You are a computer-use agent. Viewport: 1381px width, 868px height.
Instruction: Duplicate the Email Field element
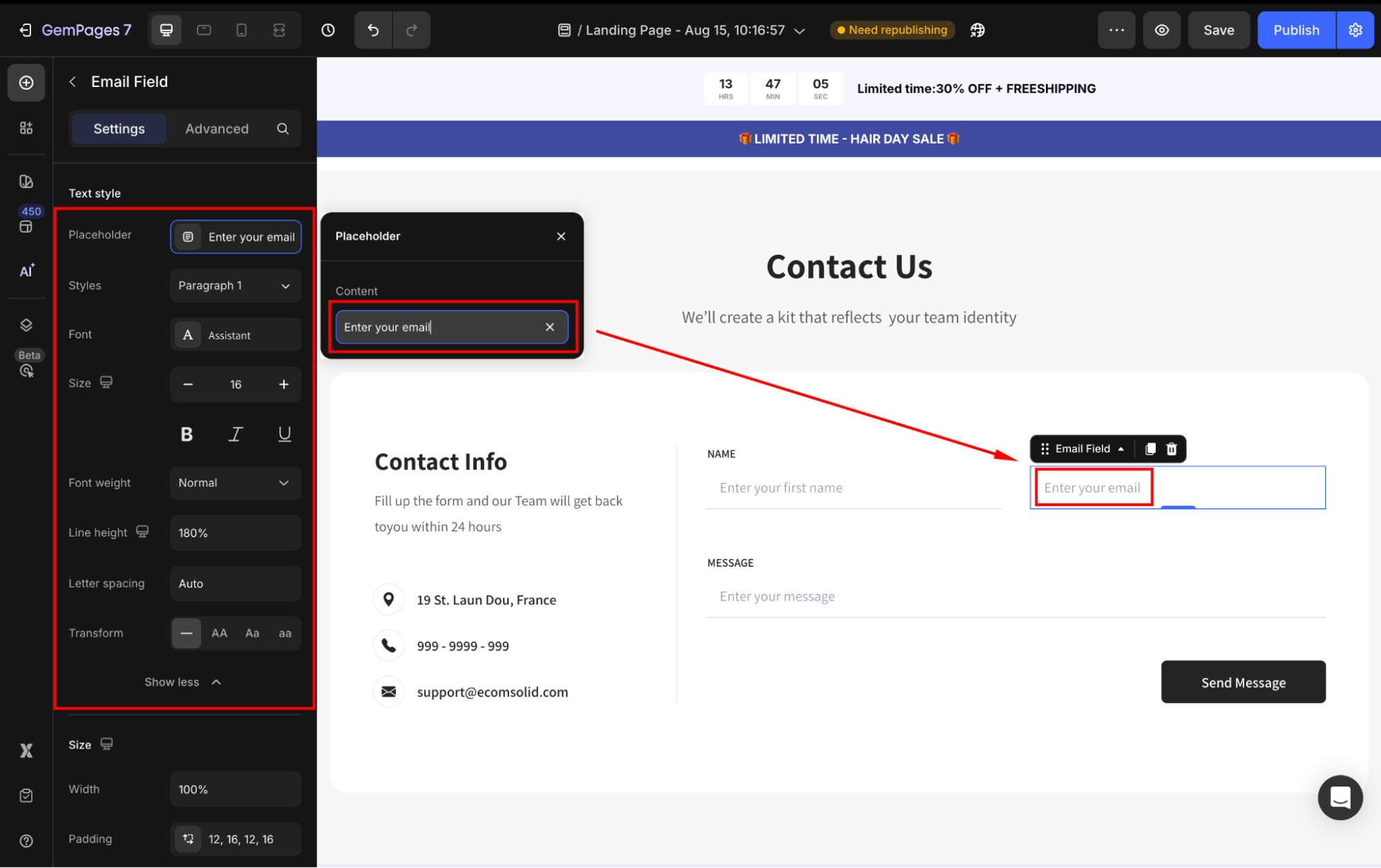[x=1150, y=449]
